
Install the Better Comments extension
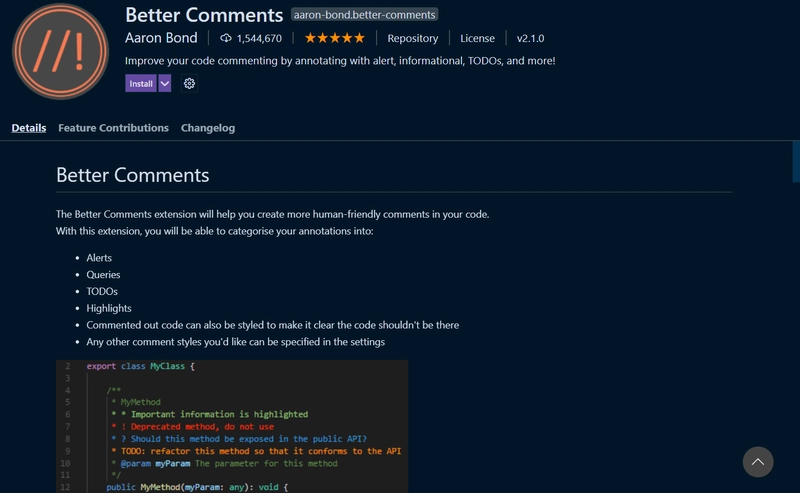coord(141,84)
